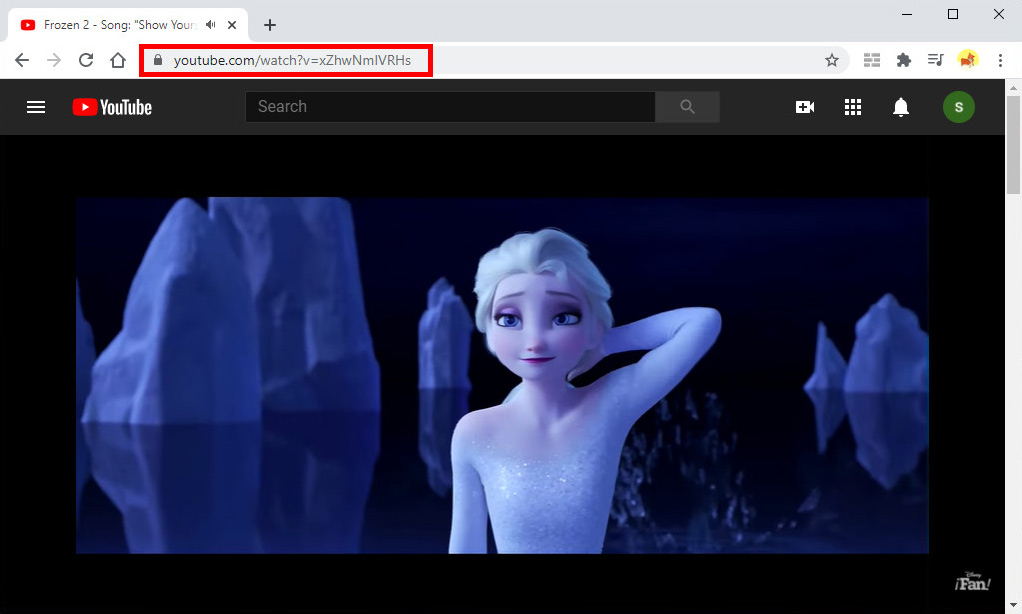Click the scrollbar down arrow
Viewport: 1022px width, 614px height.
1013,606
